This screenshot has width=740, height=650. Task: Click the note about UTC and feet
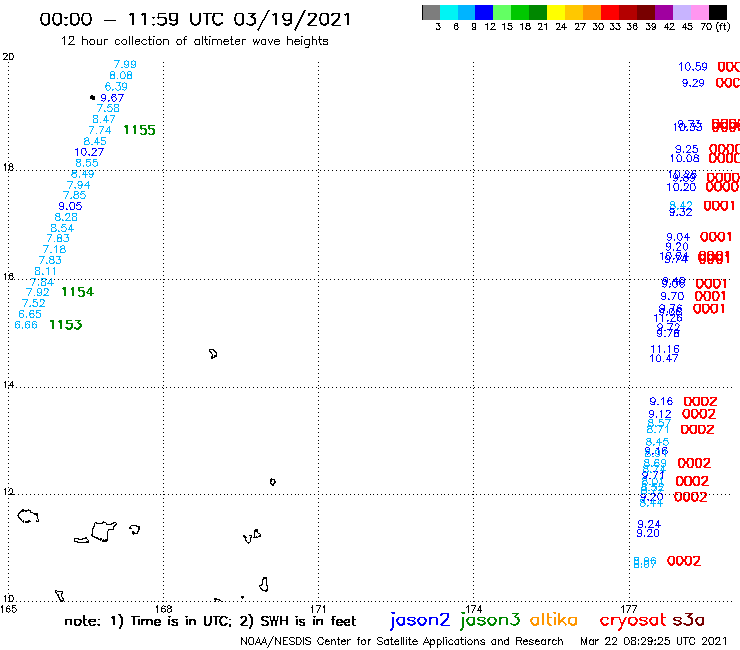(210, 621)
